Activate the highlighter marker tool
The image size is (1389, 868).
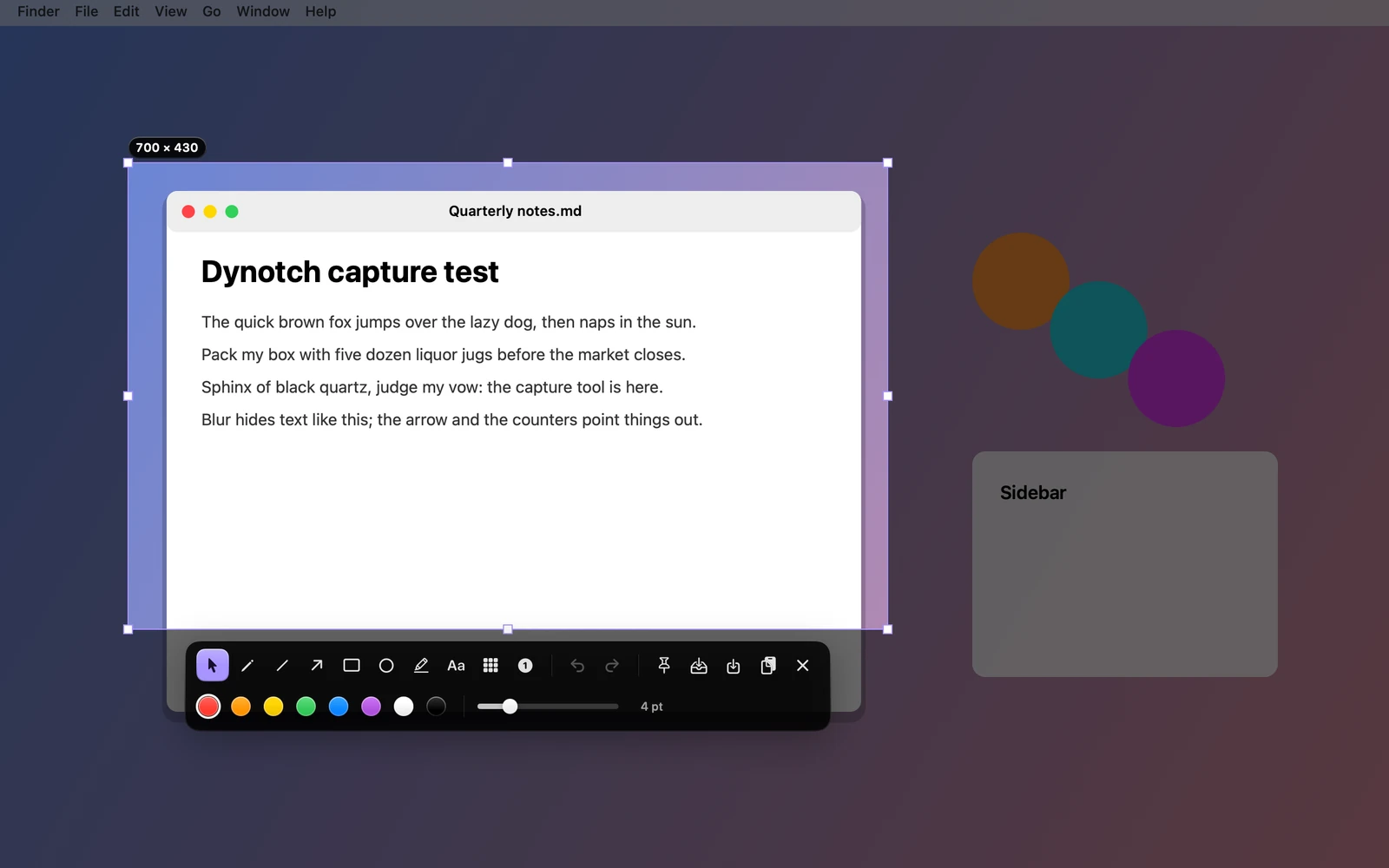point(421,666)
